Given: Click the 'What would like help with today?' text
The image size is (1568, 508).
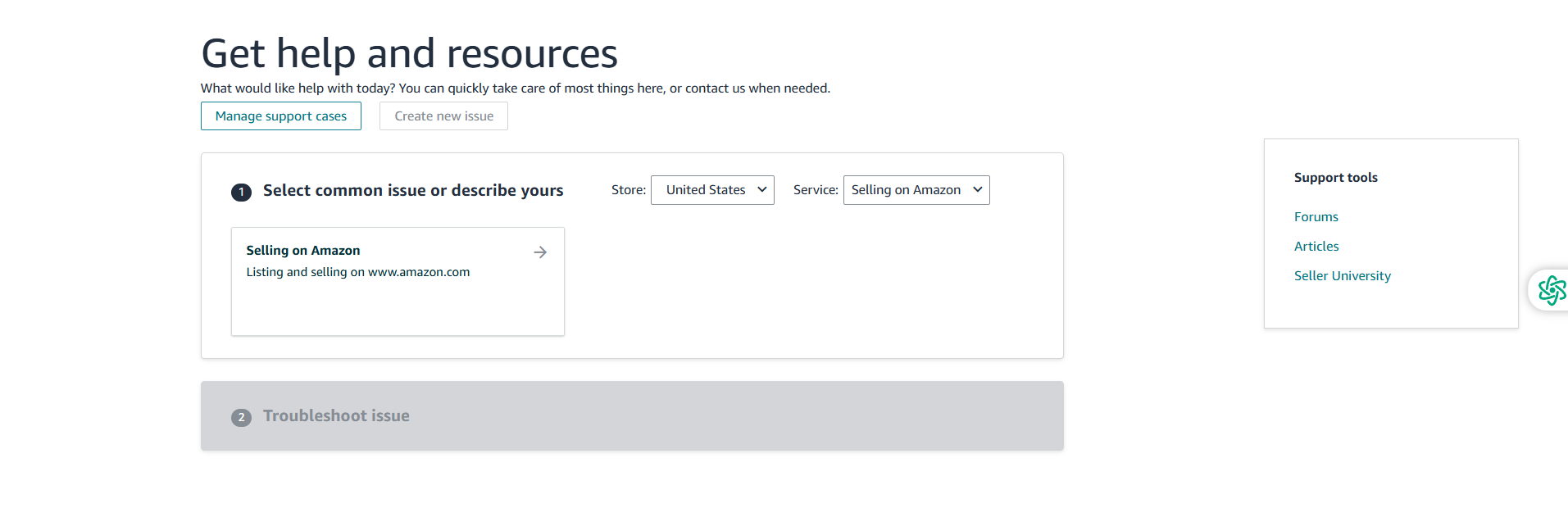Looking at the screenshot, I should 298,88.
